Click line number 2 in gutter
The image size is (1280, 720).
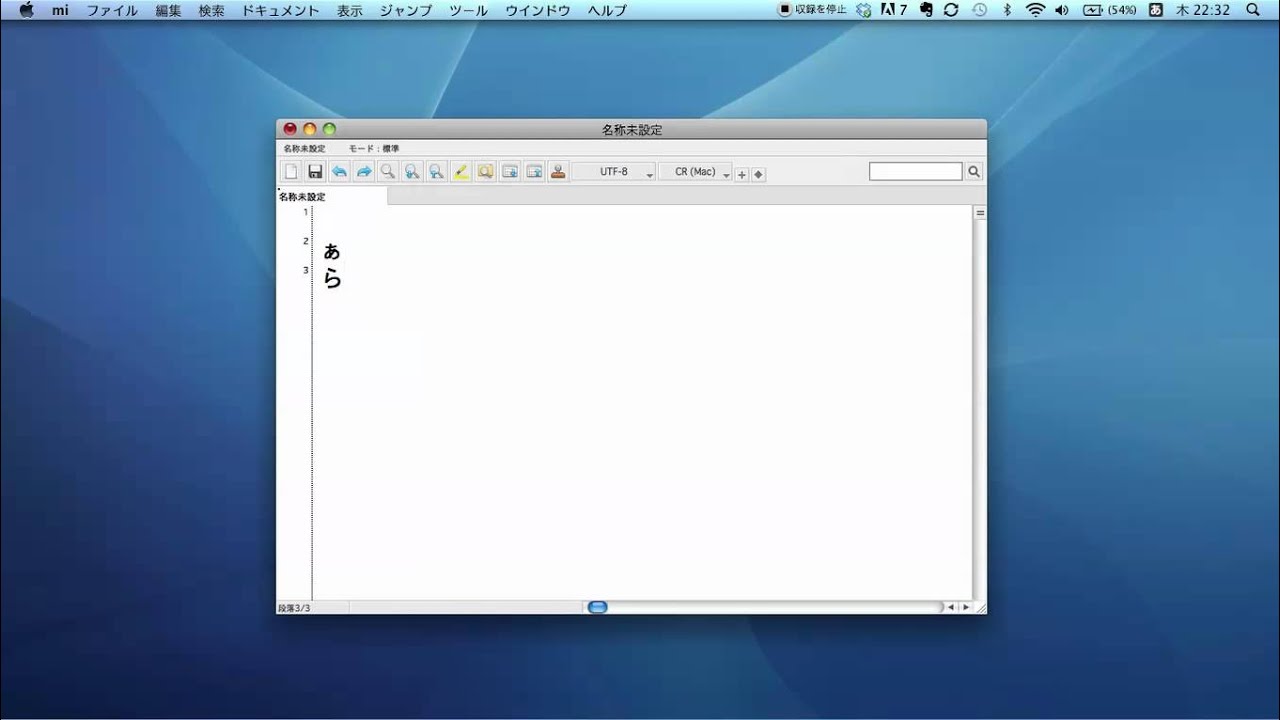click(x=306, y=241)
